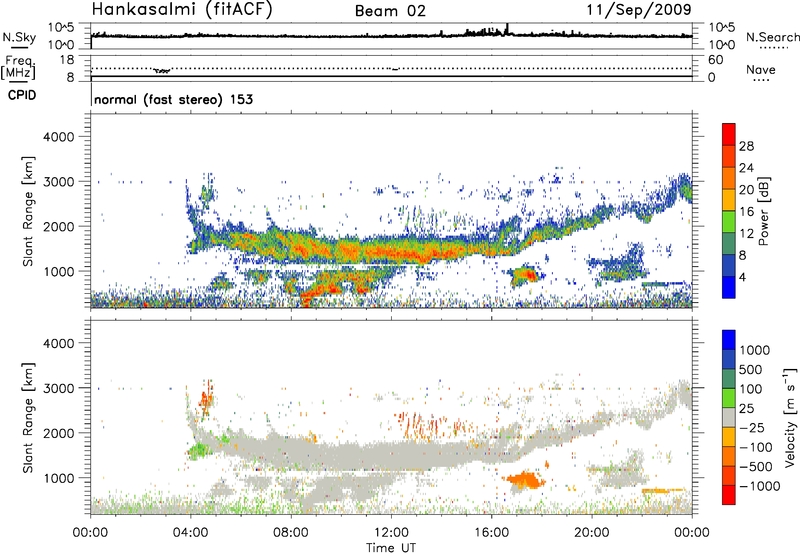The width and height of the screenshot is (800, 554).
Task: Click the -25 label on velocity colorbar
Action: (x=752, y=428)
